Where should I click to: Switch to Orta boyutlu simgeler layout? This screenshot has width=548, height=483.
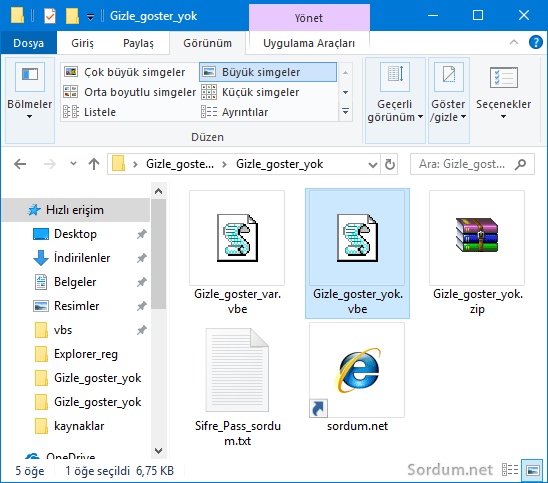130,92
